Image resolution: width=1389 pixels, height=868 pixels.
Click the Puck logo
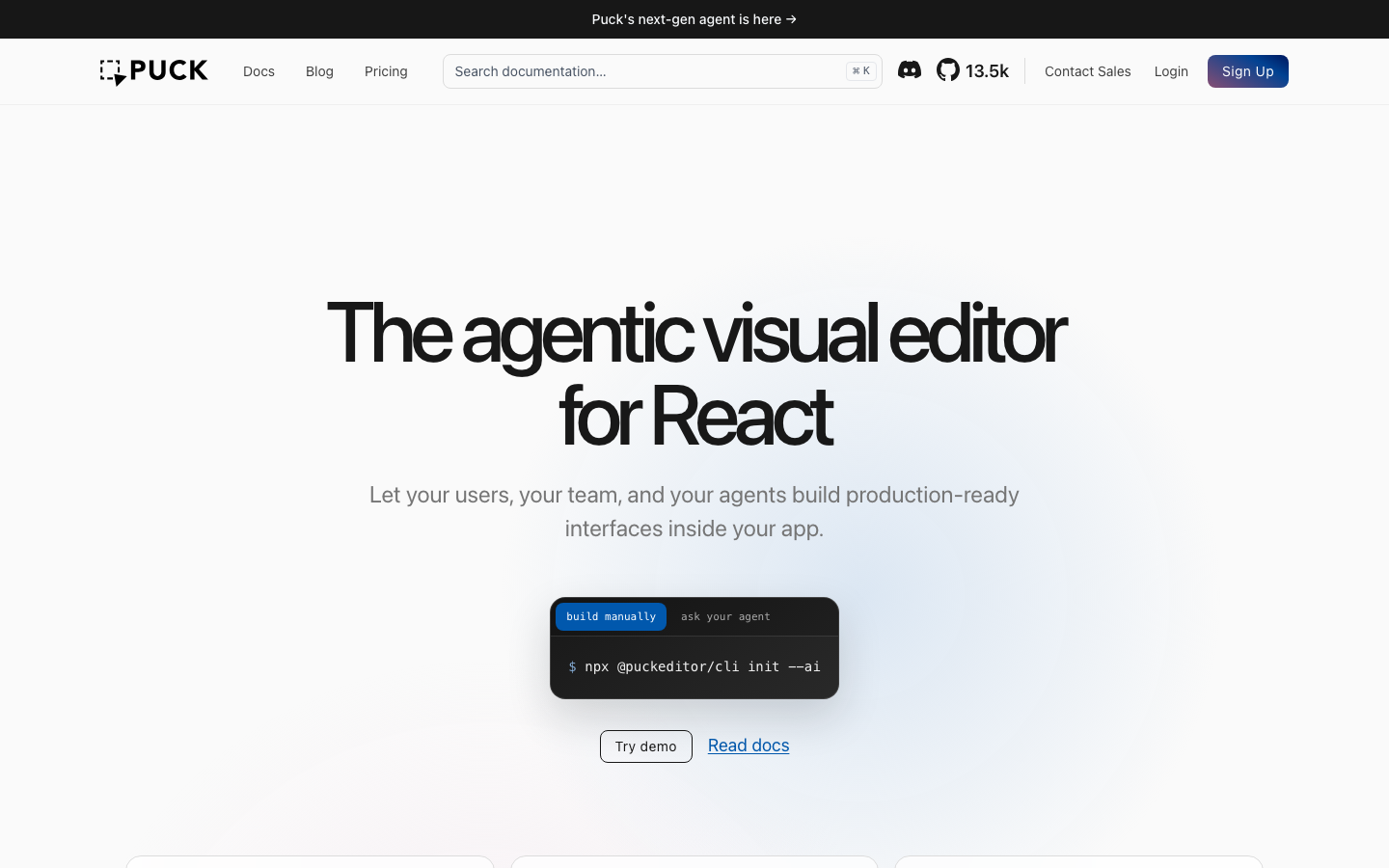pos(154,71)
